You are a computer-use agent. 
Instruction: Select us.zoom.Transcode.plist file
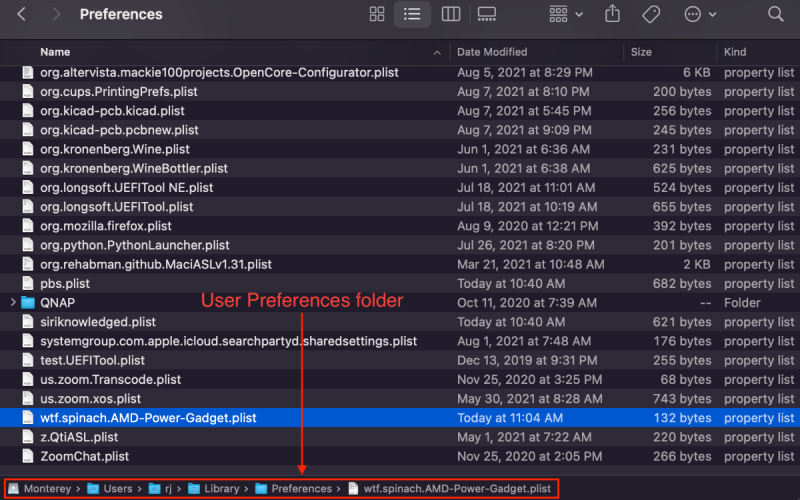pyautogui.click(x=111, y=380)
